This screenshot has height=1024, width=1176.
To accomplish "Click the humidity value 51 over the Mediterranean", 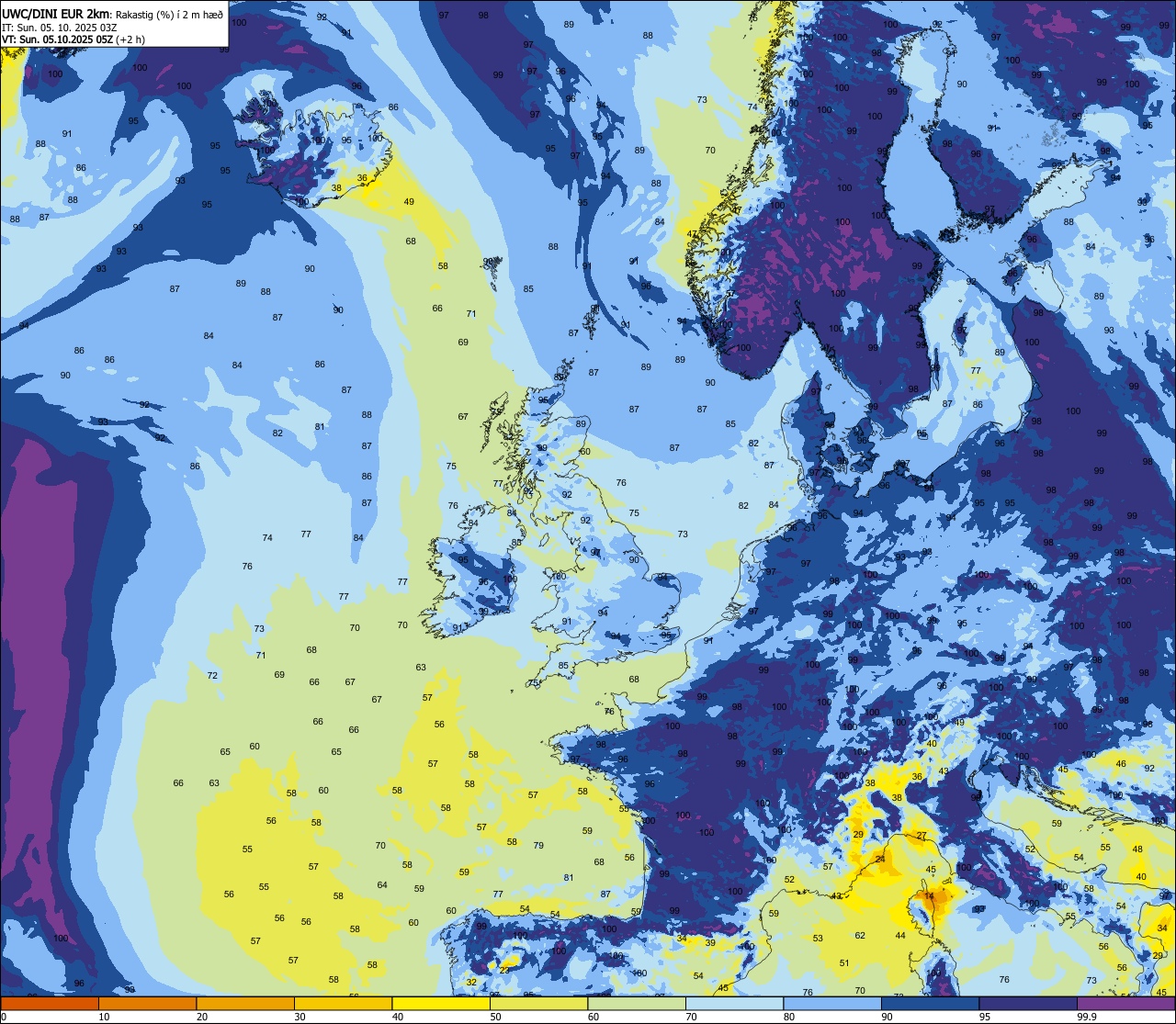I will (x=845, y=962).
